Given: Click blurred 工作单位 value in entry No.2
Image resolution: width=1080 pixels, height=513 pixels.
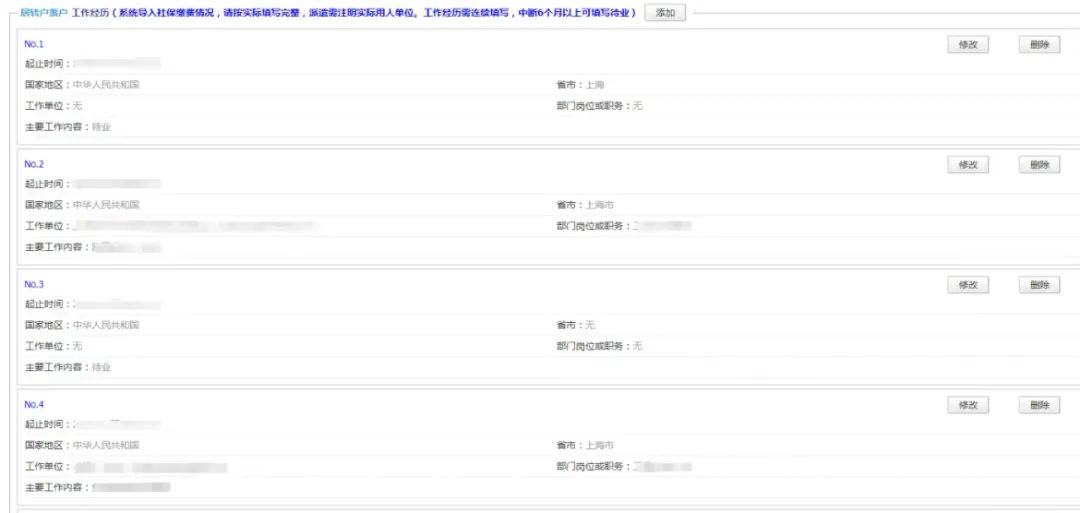Looking at the screenshot, I should coord(198,226).
